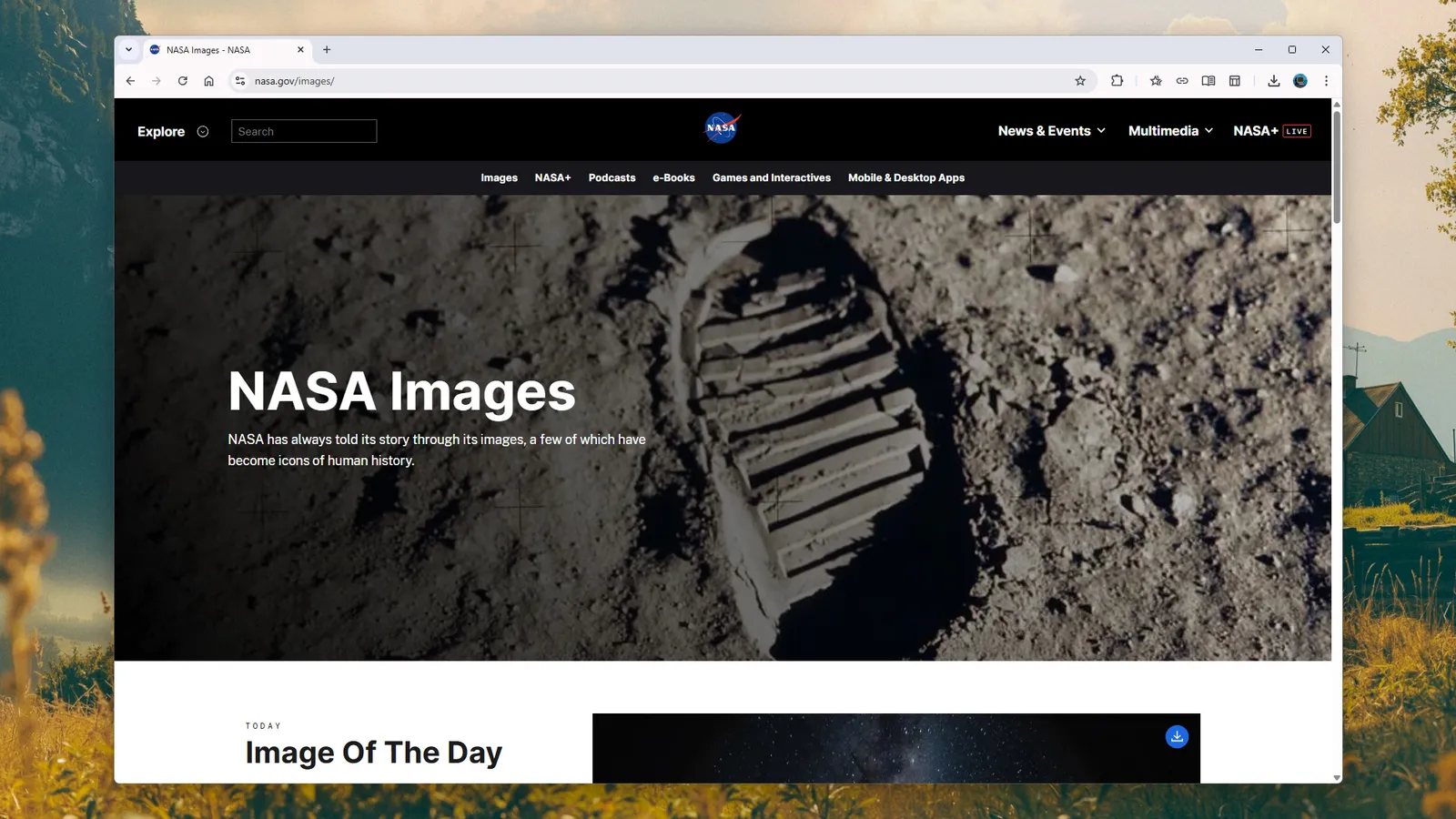Screen dimensions: 1456x819
Task: Open the Podcasts submenu item
Action: click(612, 177)
